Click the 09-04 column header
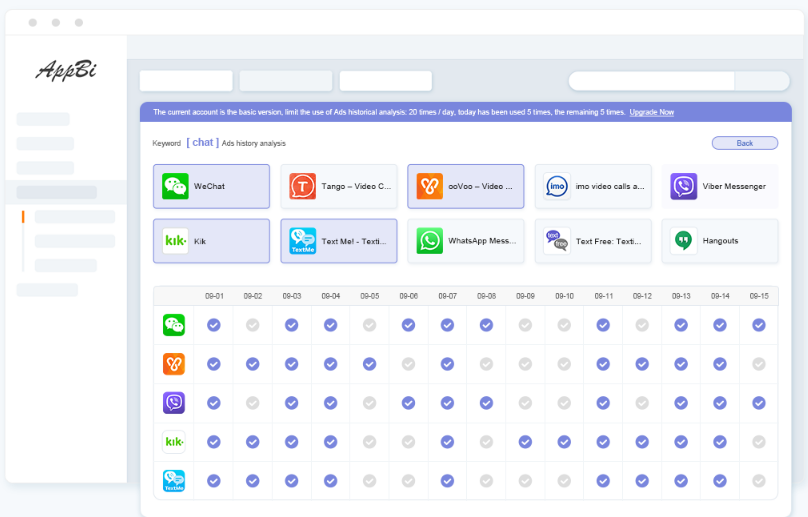Image resolution: width=808 pixels, height=517 pixels. [x=330, y=296]
